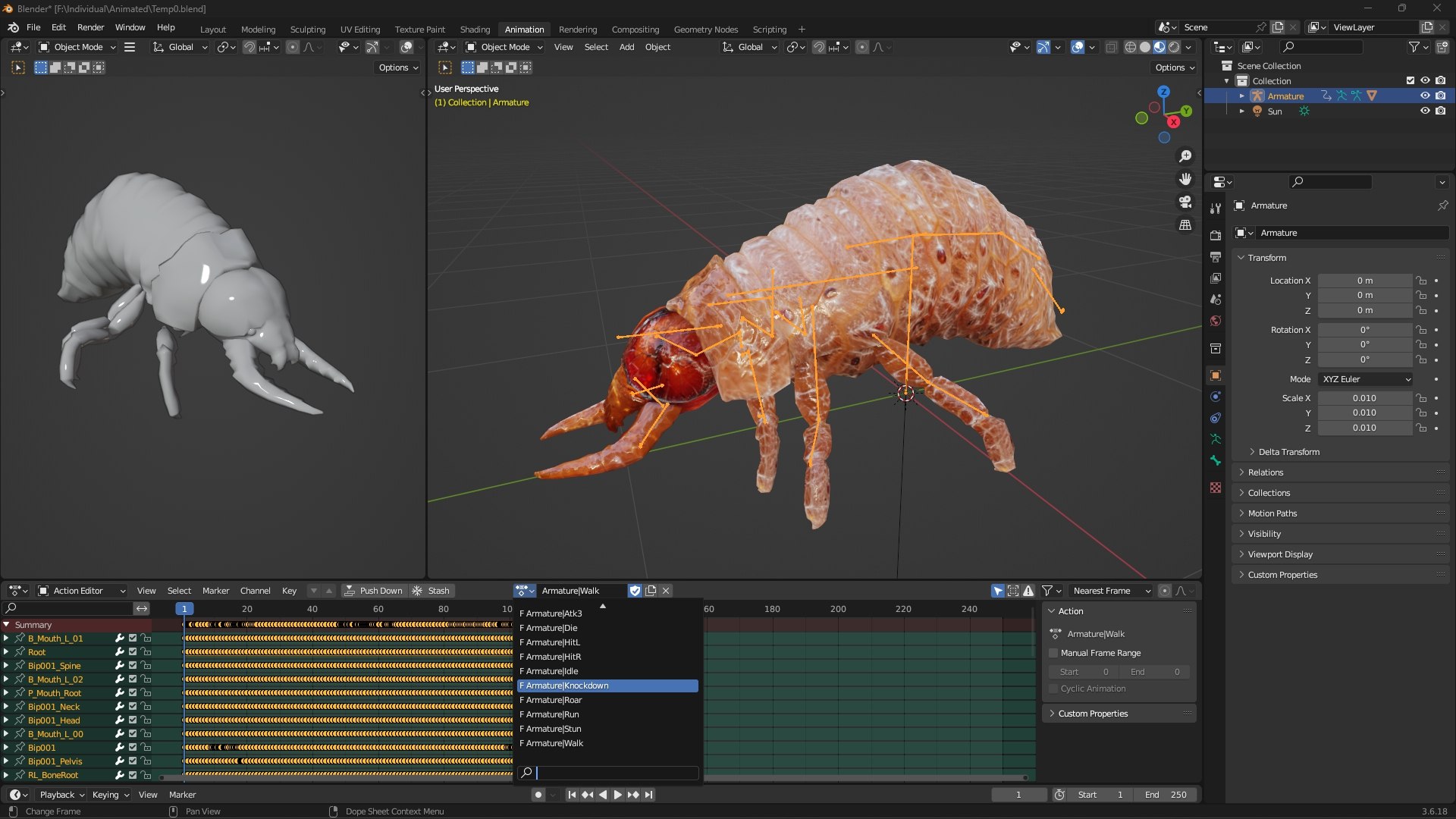Toggle camera view in viewport

[x=1185, y=202]
